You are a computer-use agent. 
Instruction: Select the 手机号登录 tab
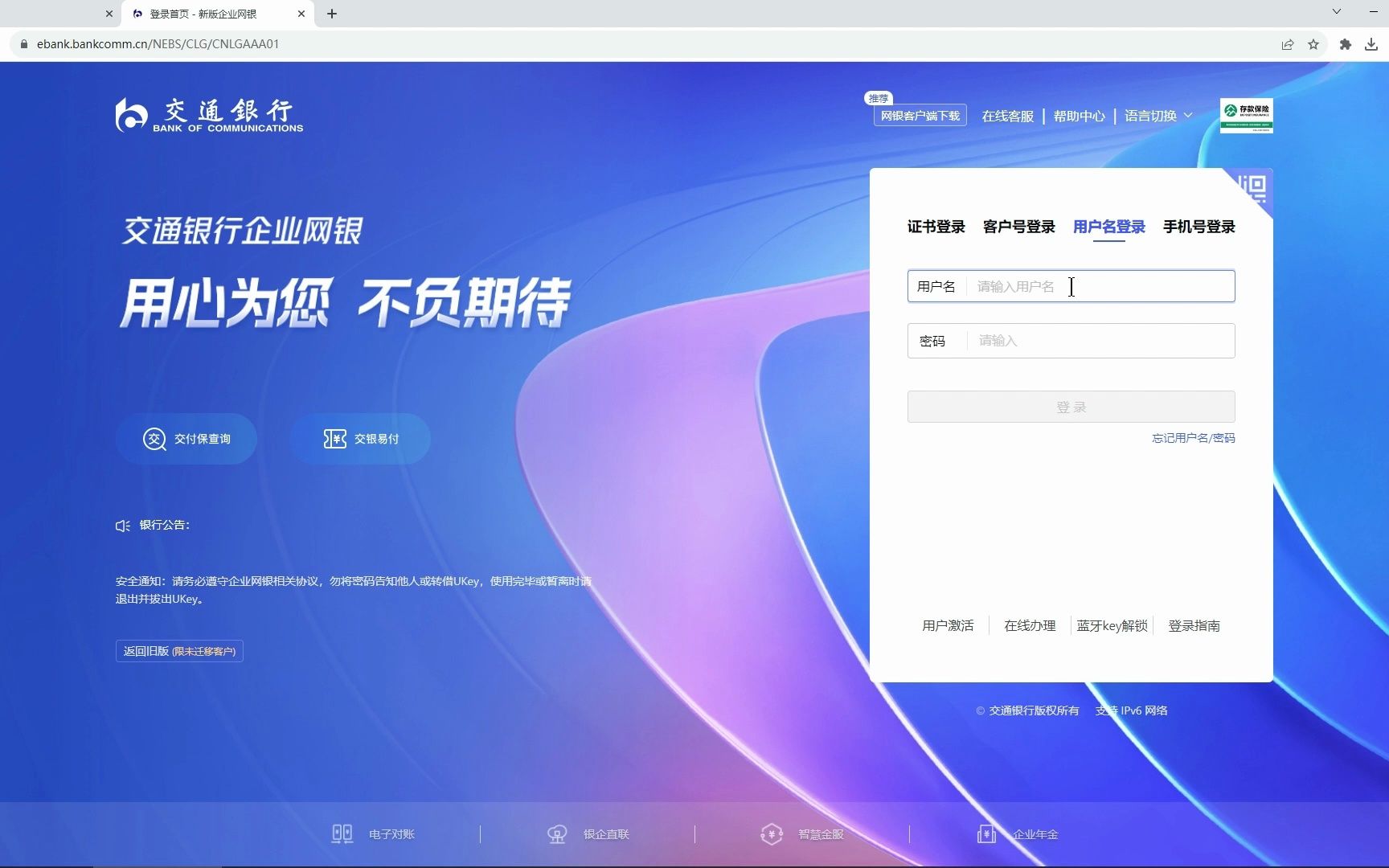click(x=1198, y=227)
